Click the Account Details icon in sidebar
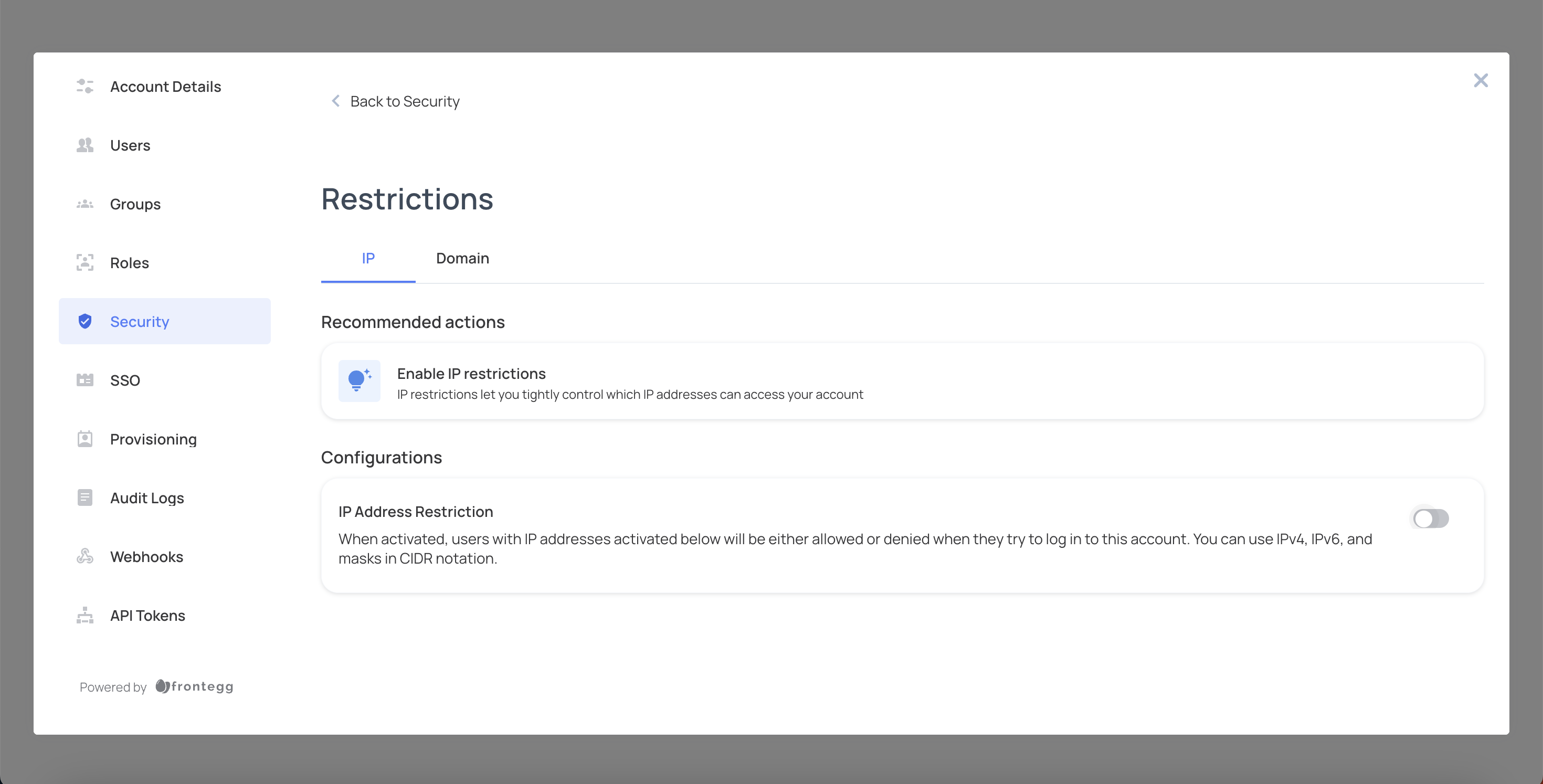This screenshot has height=784, width=1543. [86, 87]
